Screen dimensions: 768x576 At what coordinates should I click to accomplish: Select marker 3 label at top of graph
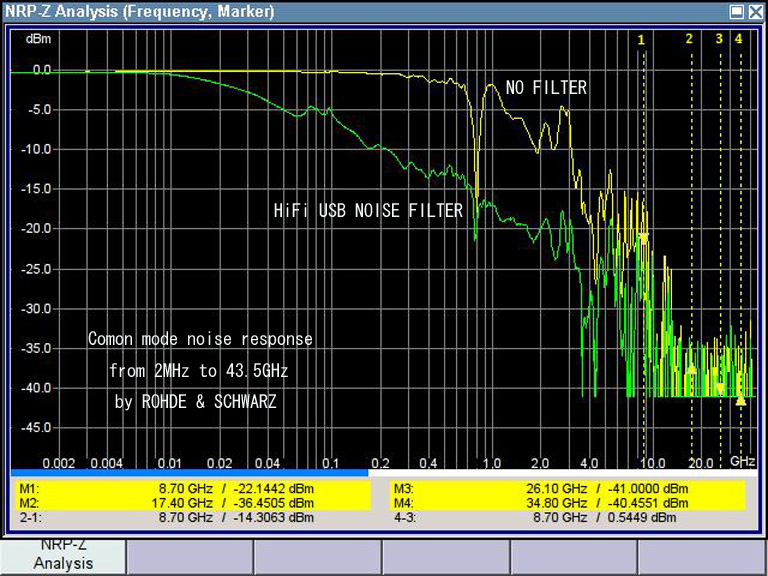(719, 38)
